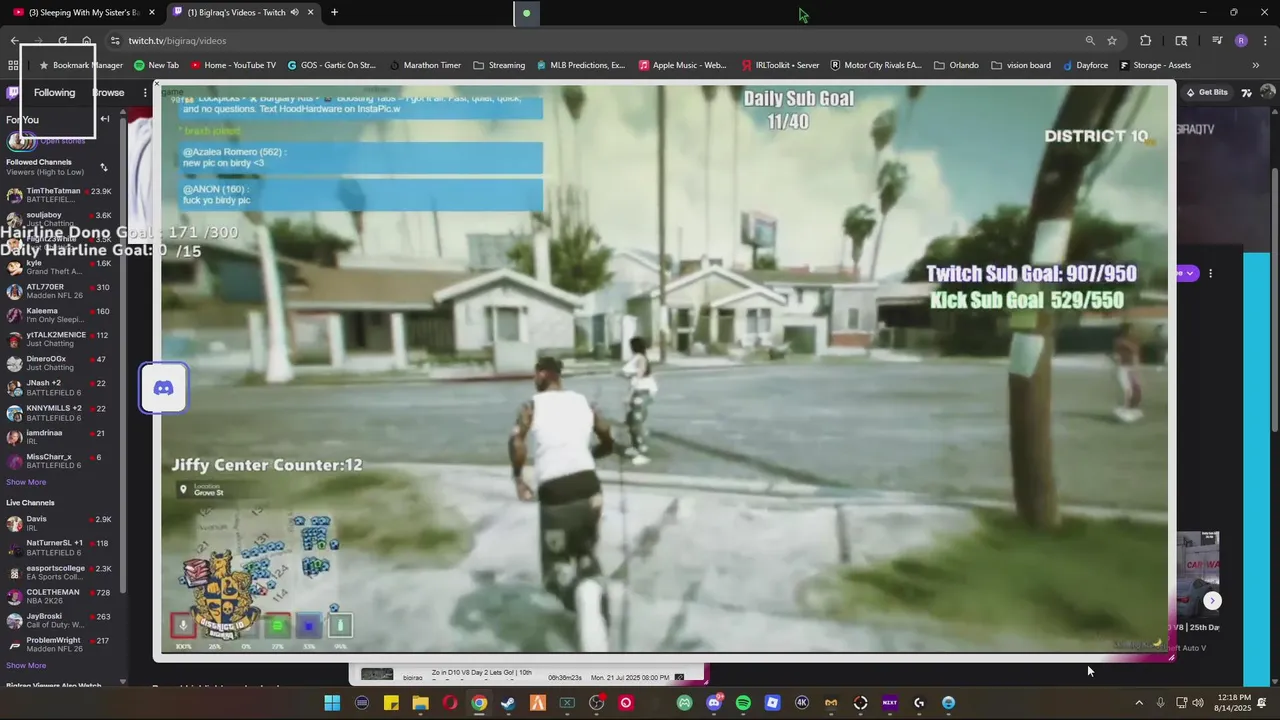Open a new browser tab
This screenshot has width=1280, height=720.
pyautogui.click(x=334, y=12)
